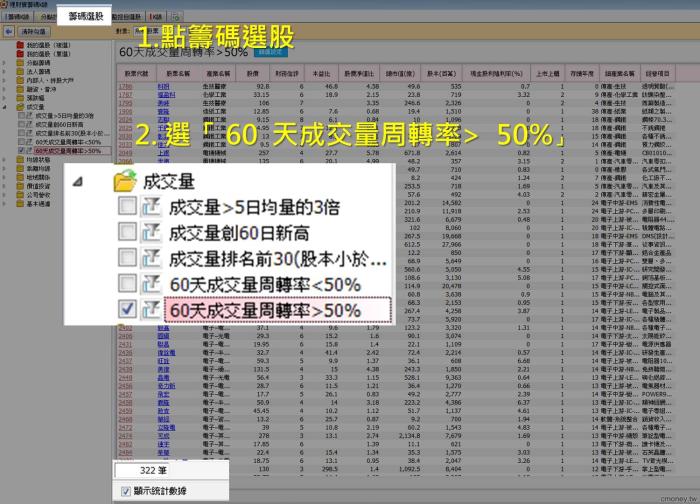Click the red folder icon for 我的選股（複選）
Screen dimensions: 700x504
pos(20,45)
